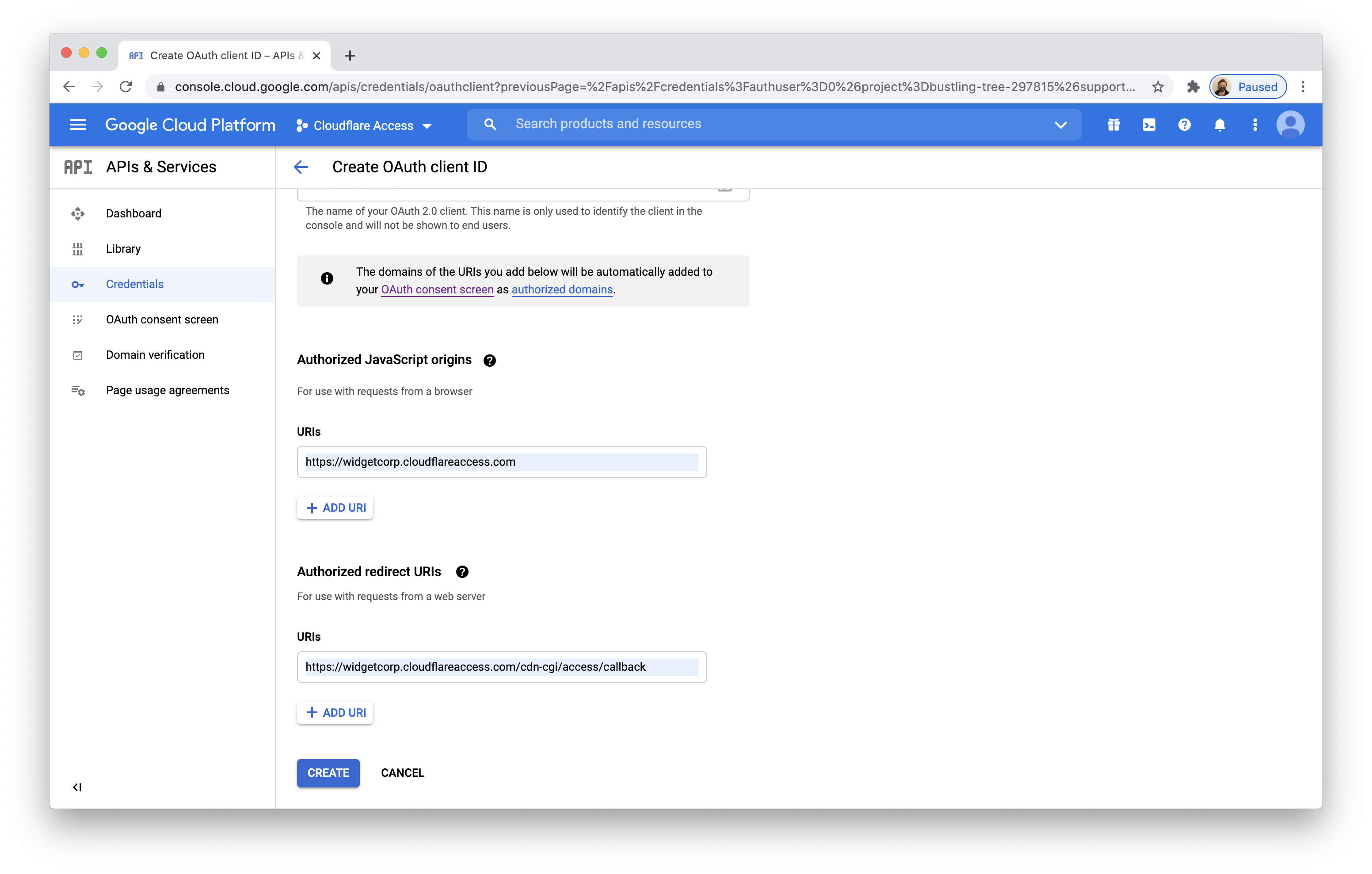Click the blue back arrow beside the title
The width and height of the screenshot is (1372, 874).
pyautogui.click(x=300, y=167)
